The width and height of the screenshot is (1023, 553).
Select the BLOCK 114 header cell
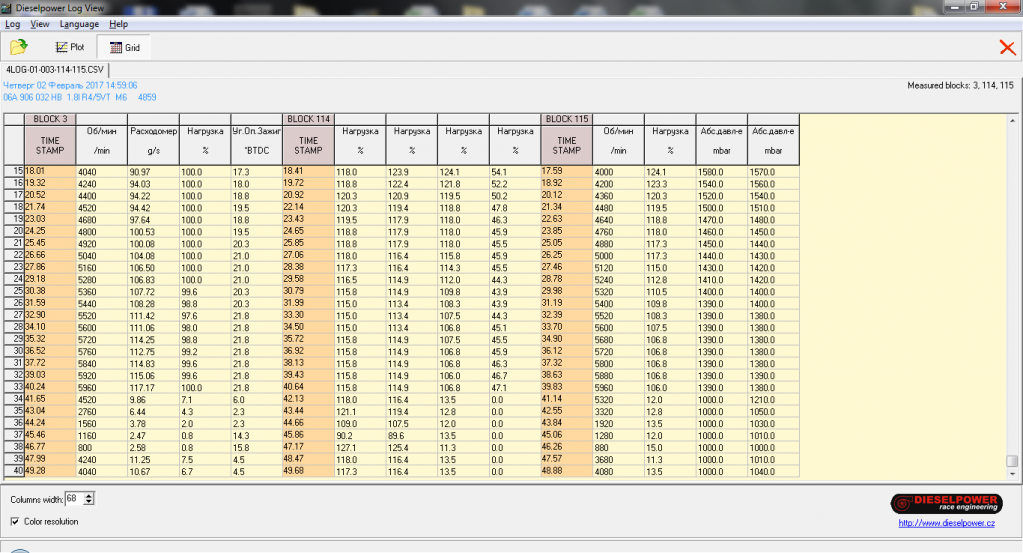coord(308,119)
